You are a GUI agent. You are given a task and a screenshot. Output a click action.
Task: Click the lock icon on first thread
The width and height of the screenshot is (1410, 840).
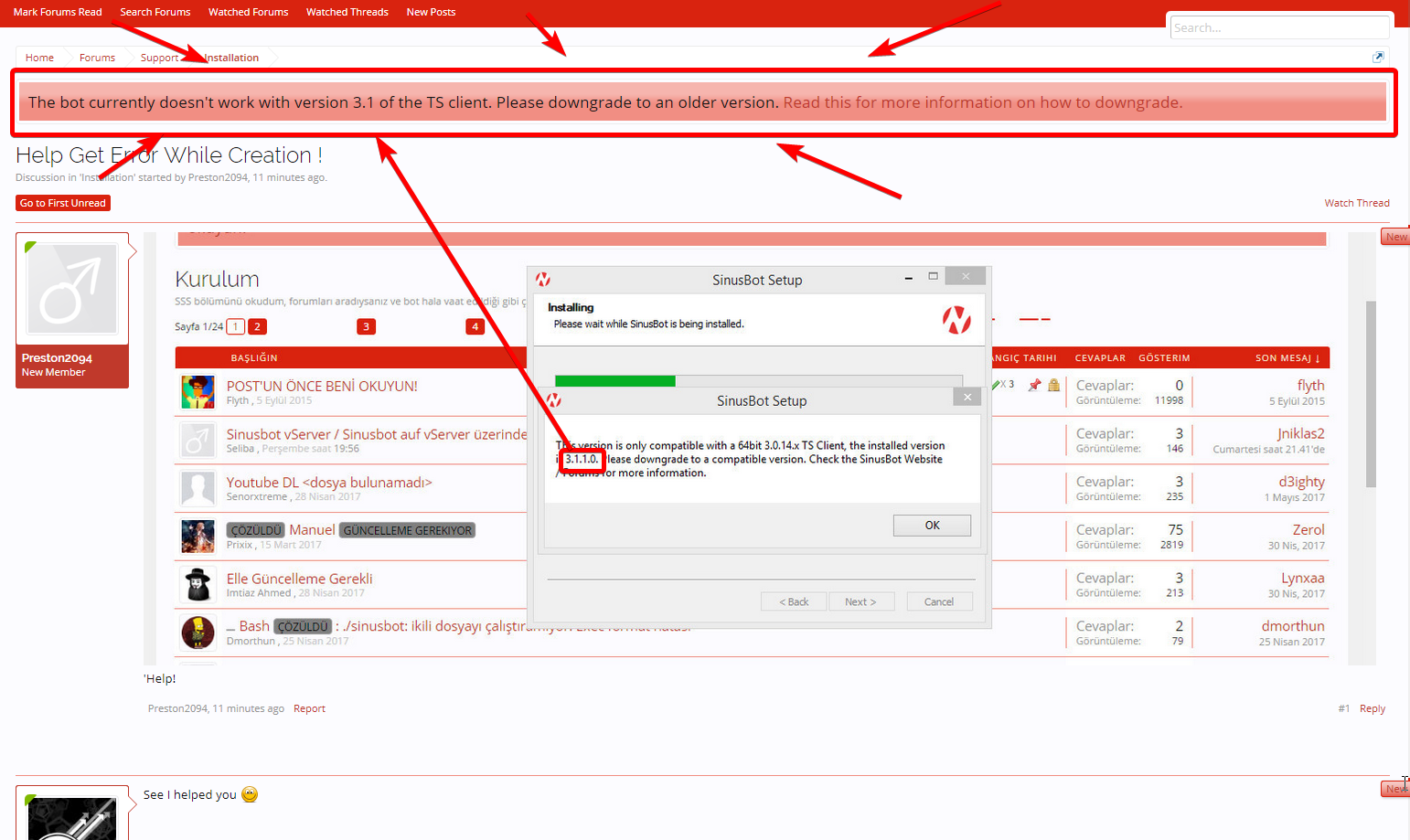pyautogui.click(x=1053, y=386)
